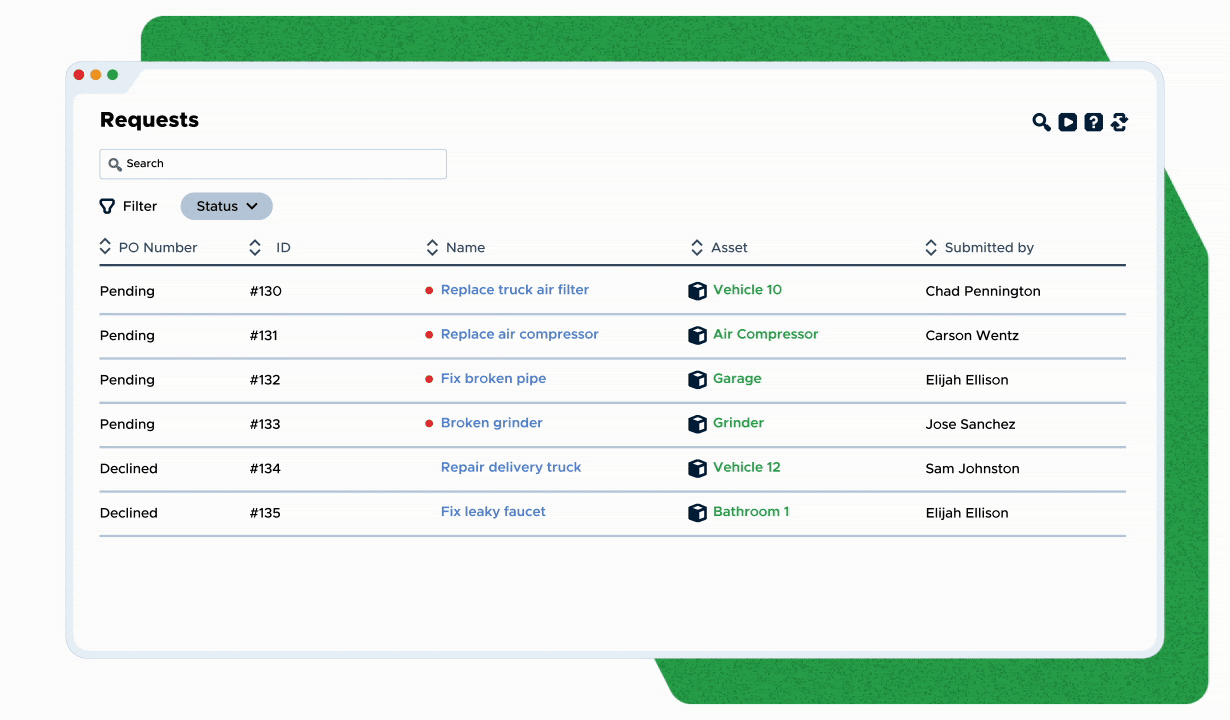Expand the Status filter dropdown
The image size is (1230, 720).
pyautogui.click(x=226, y=206)
